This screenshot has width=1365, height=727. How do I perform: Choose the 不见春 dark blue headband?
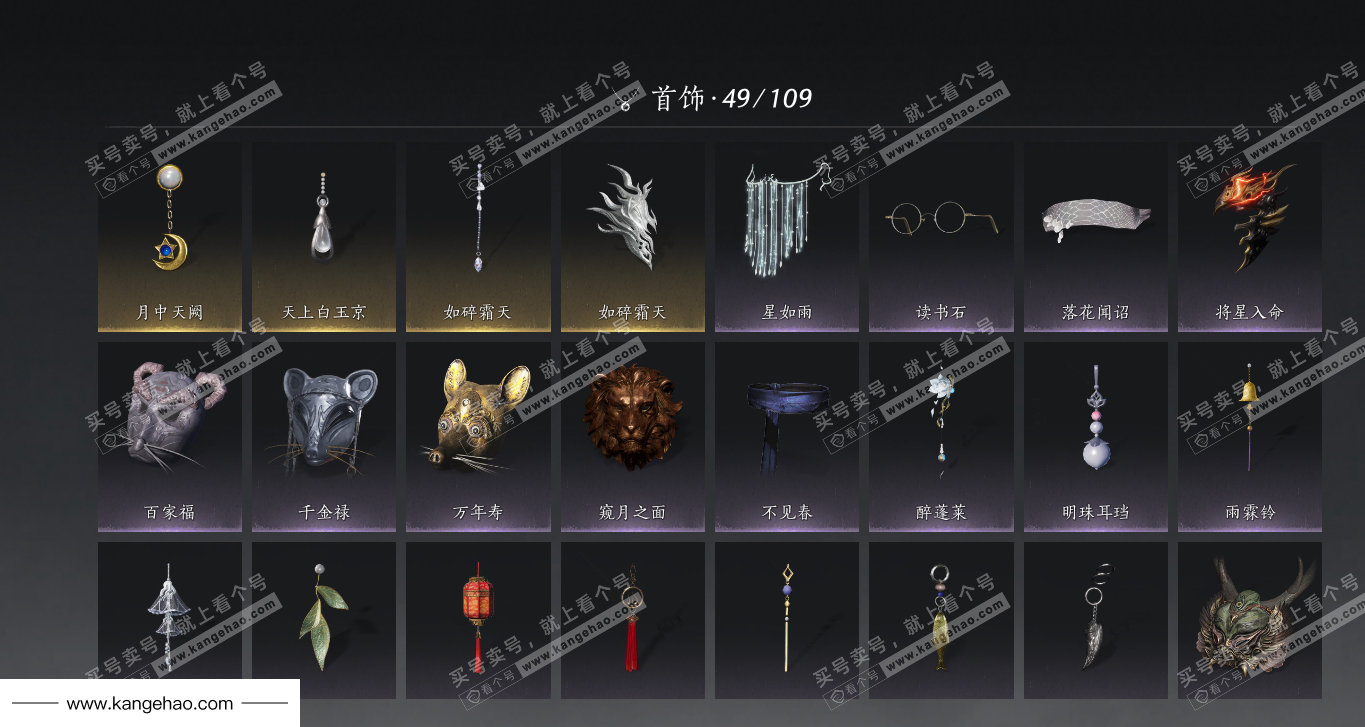pyautogui.click(x=787, y=437)
